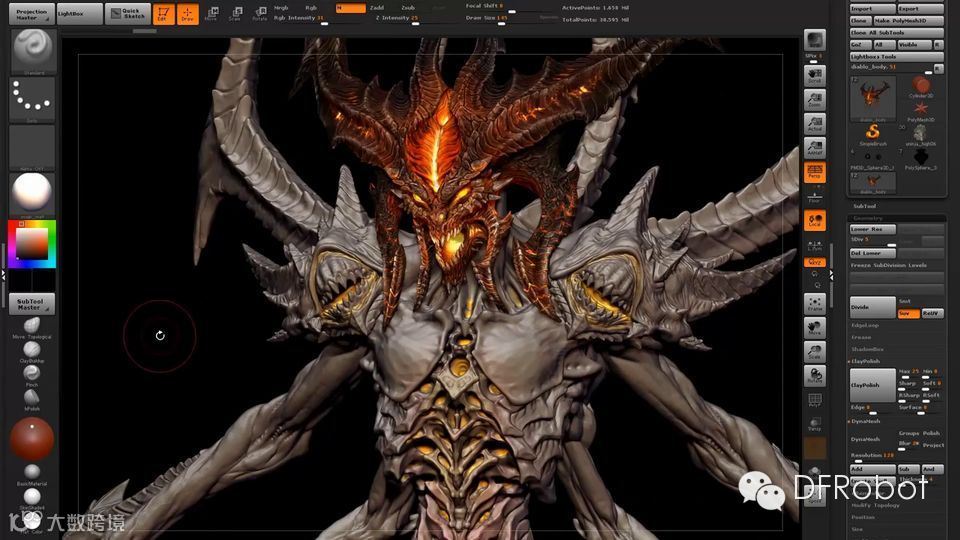Toggle Transp transparency display
Viewport: 960px width, 540px height.
[814, 424]
